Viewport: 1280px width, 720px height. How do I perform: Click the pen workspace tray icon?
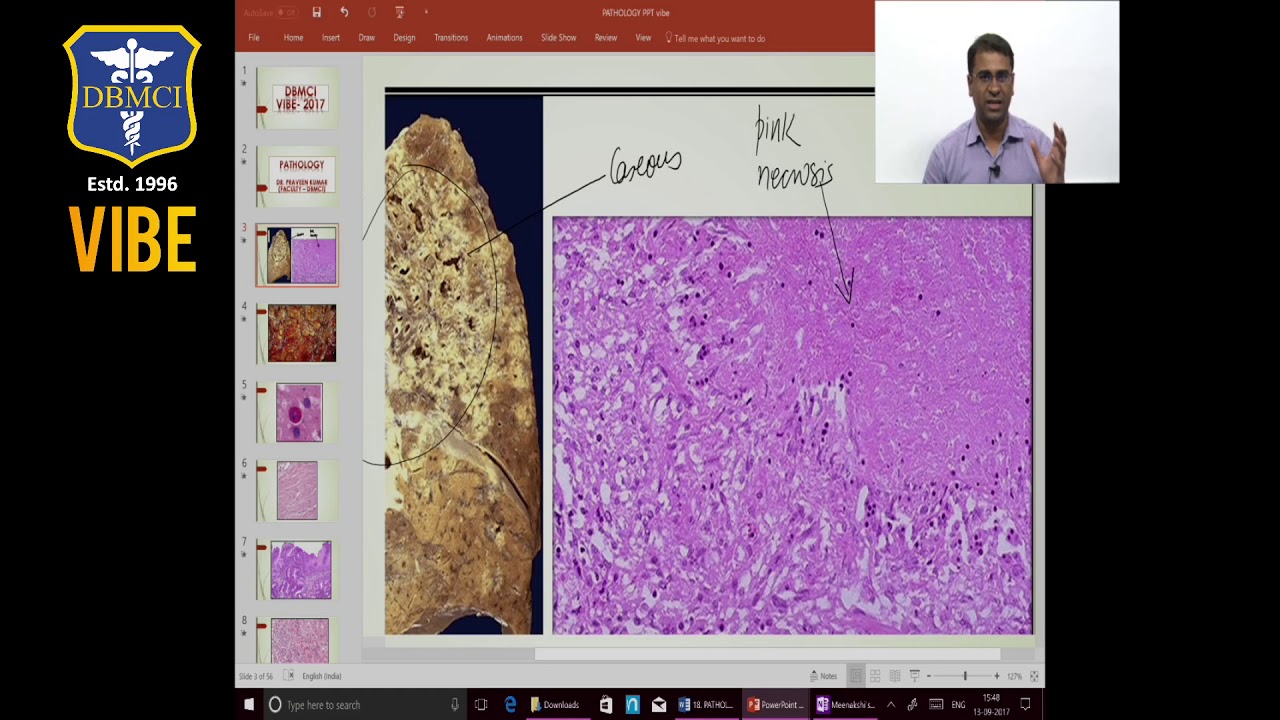[913, 705]
